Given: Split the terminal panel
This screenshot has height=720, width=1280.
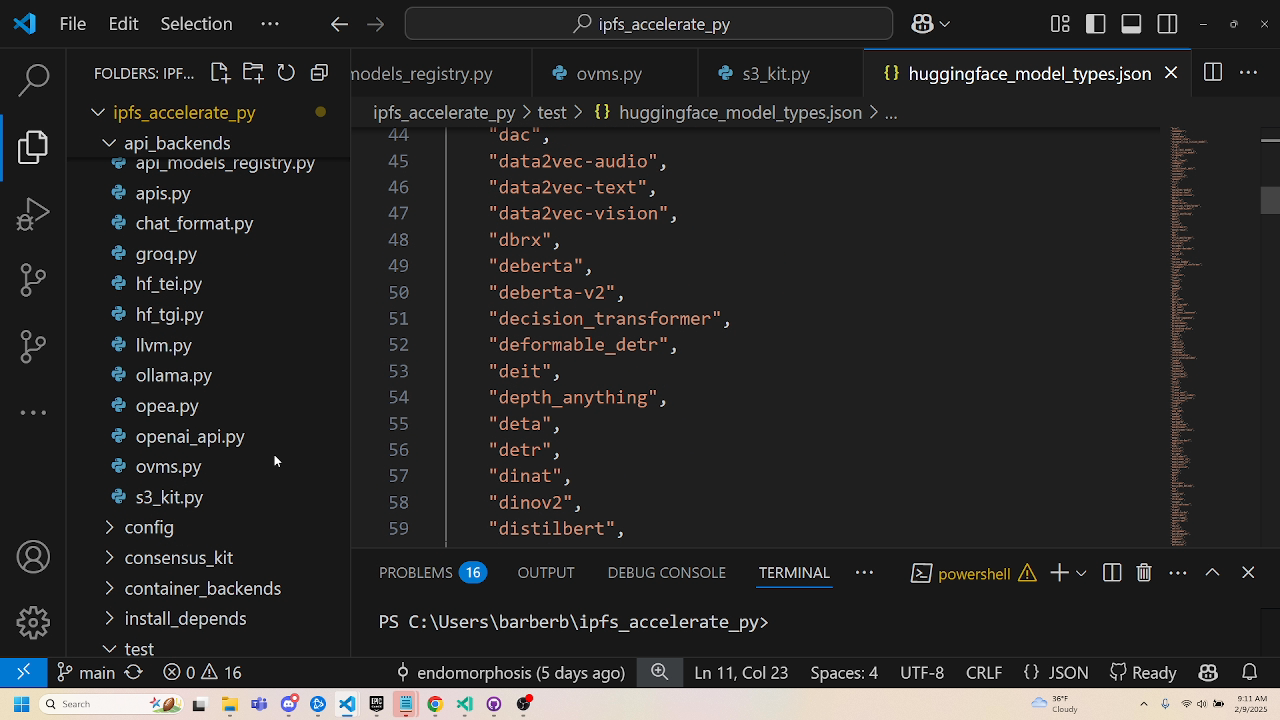Looking at the screenshot, I should [x=1112, y=573].
